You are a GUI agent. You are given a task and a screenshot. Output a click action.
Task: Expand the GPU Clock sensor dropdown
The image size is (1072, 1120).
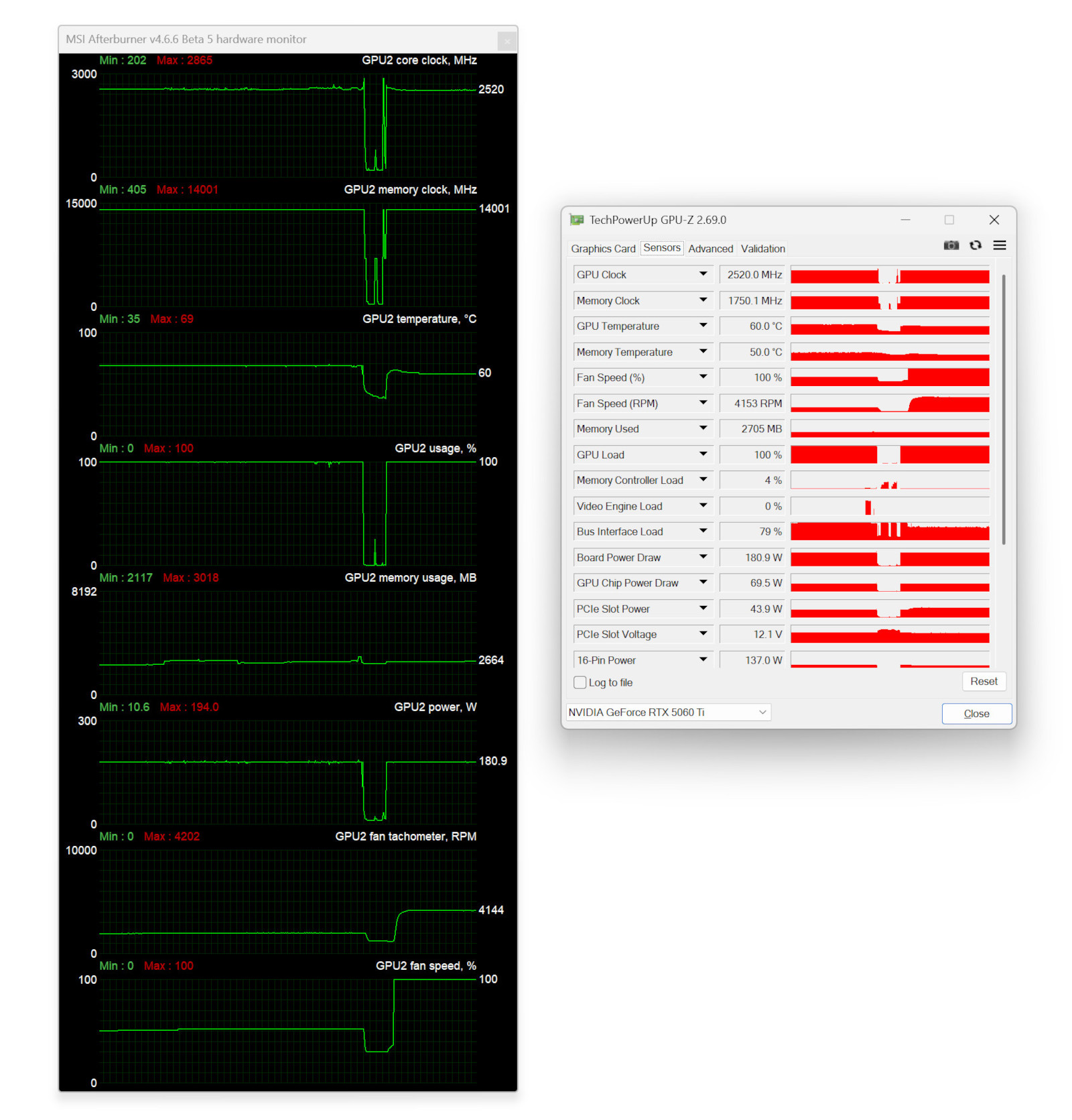tap(703, 274)
